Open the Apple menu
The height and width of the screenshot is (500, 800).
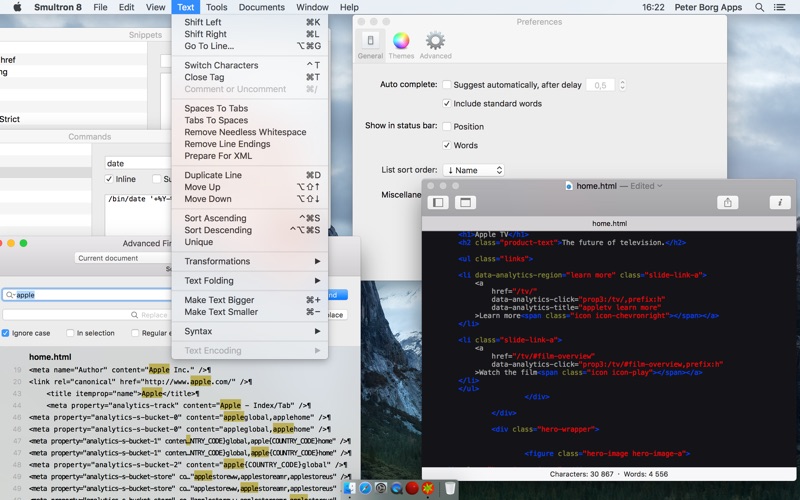[17, 7]
